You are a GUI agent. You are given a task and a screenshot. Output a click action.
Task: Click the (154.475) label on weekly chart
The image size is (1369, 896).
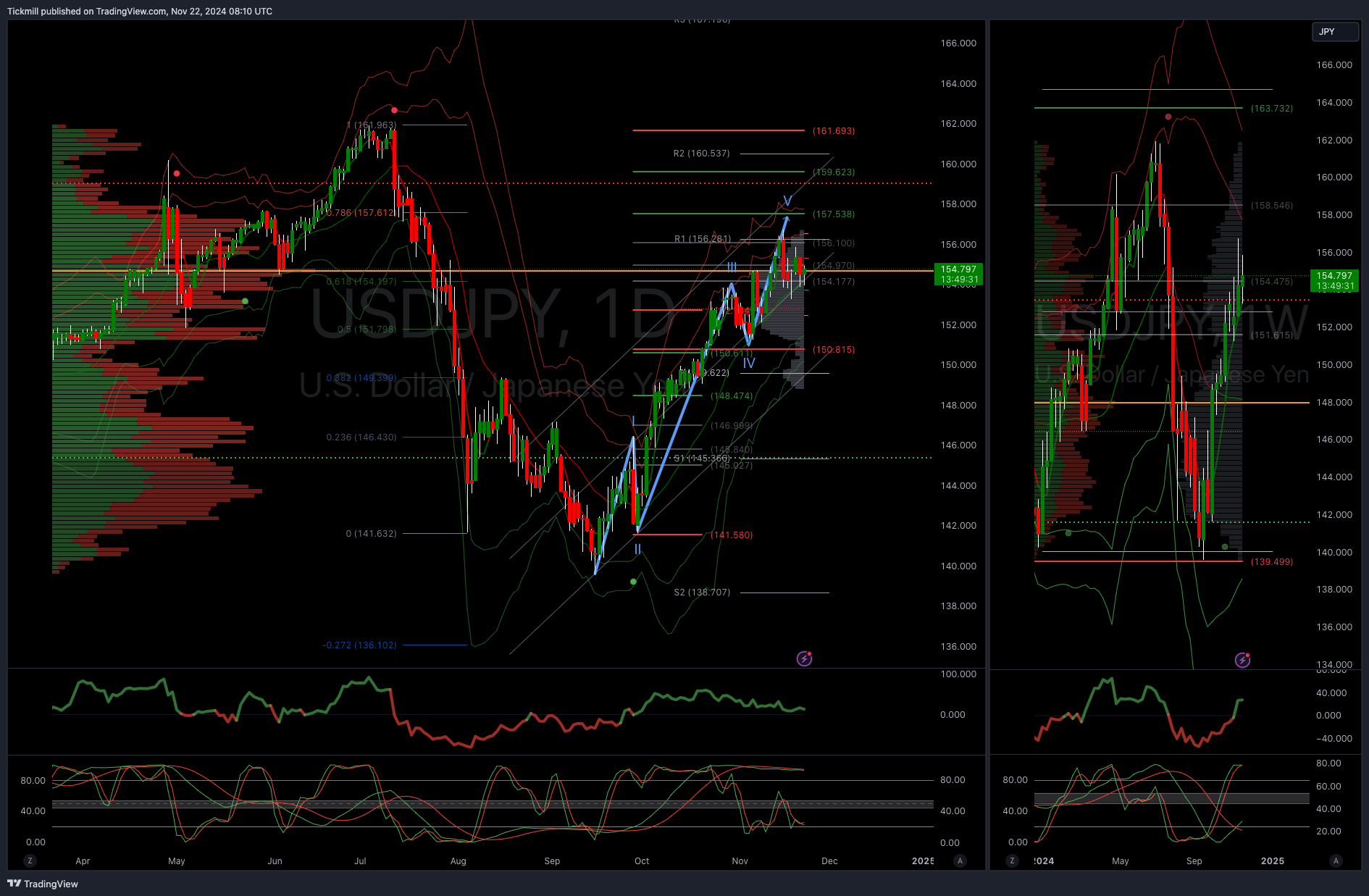click(1272, 282)
